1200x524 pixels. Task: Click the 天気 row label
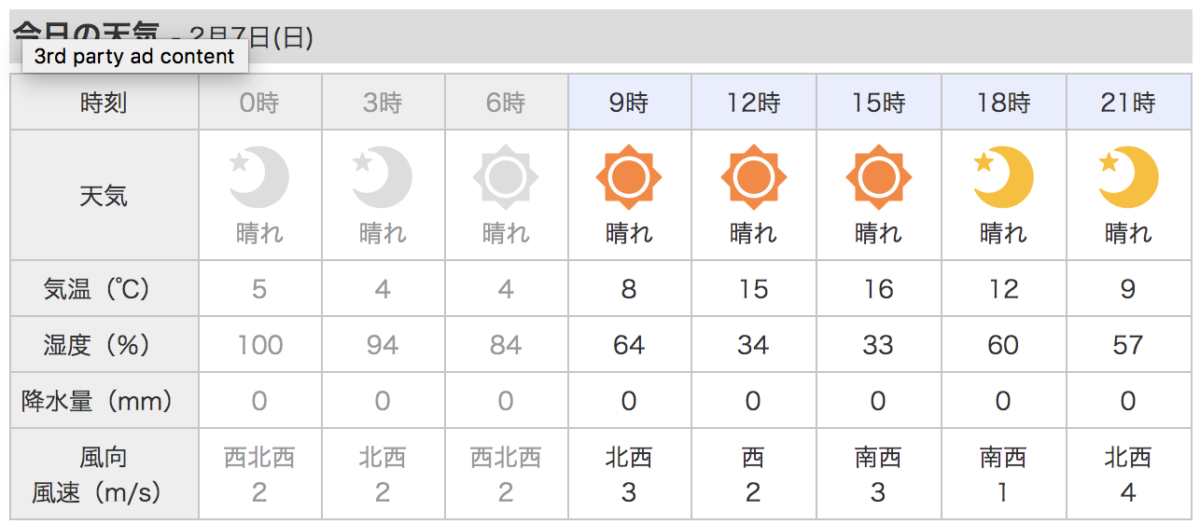point(104,195)
